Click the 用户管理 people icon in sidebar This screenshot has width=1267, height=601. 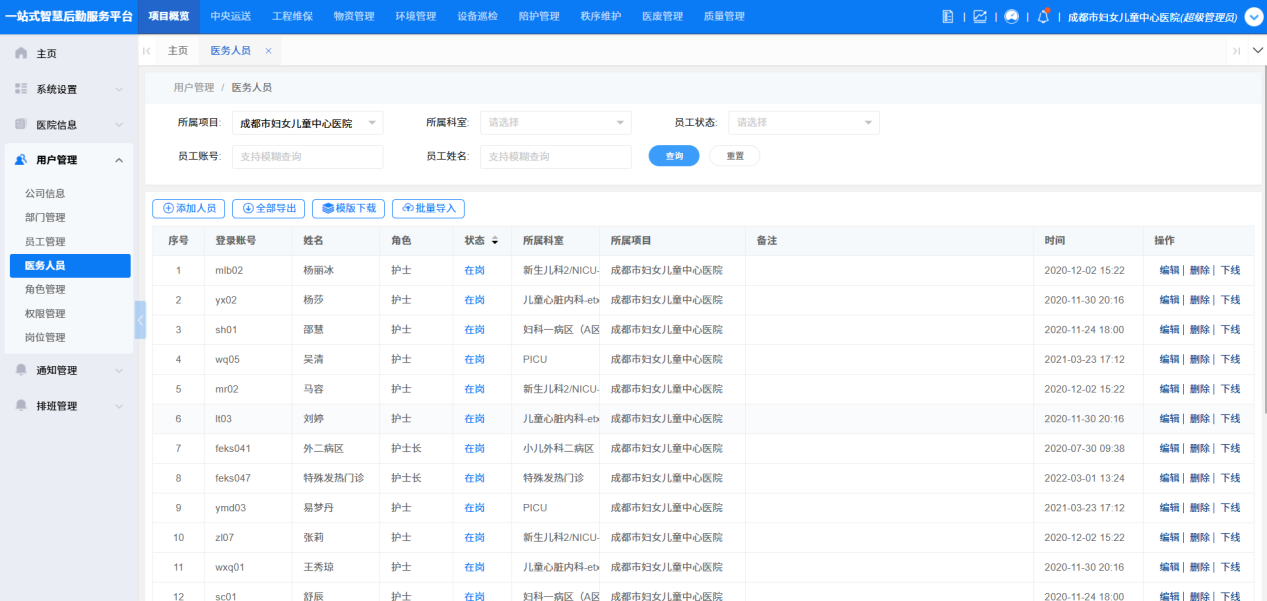(x=21, y=160)
